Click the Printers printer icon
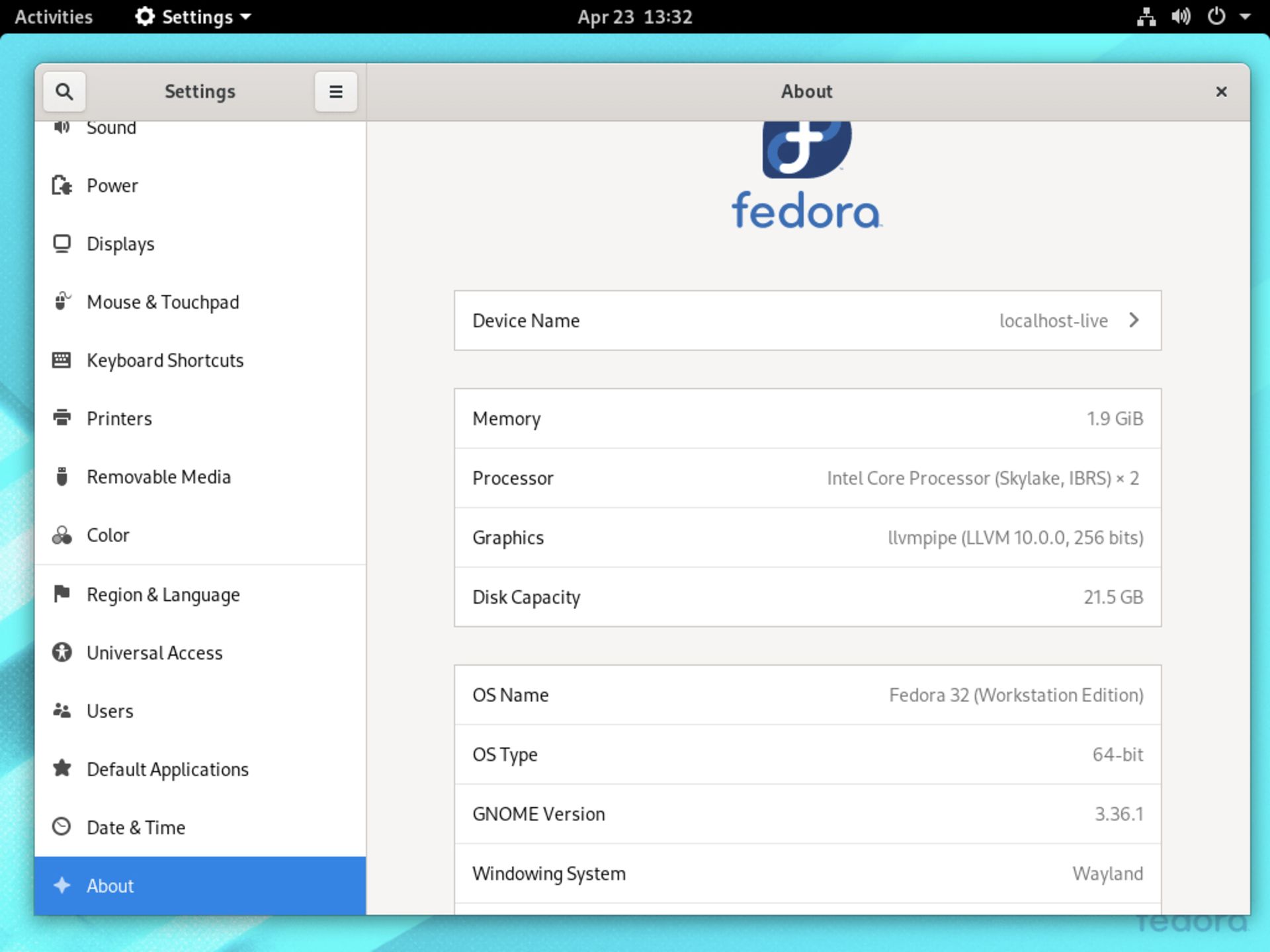The image size is (1270, 952). pos(62,418)
